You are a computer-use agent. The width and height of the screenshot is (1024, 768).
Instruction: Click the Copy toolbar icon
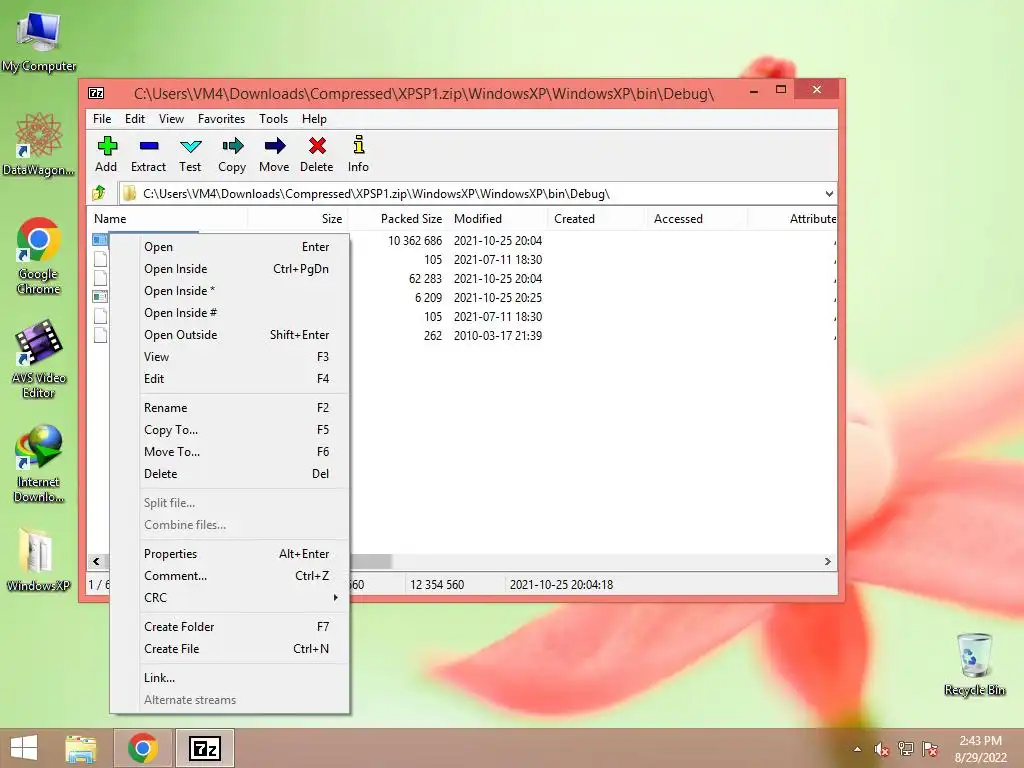[232, 154]
